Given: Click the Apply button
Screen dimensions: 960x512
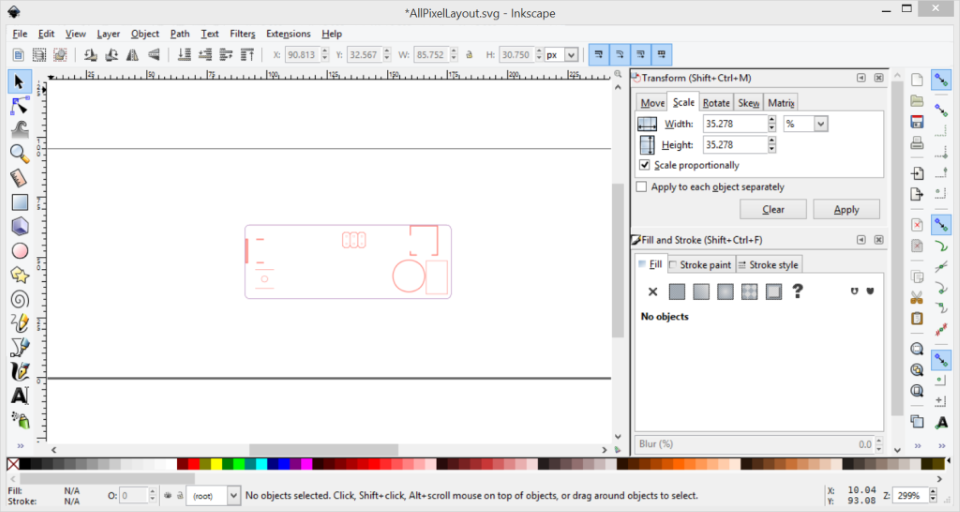Looking at the screenshot, I should tap(846, 209).
